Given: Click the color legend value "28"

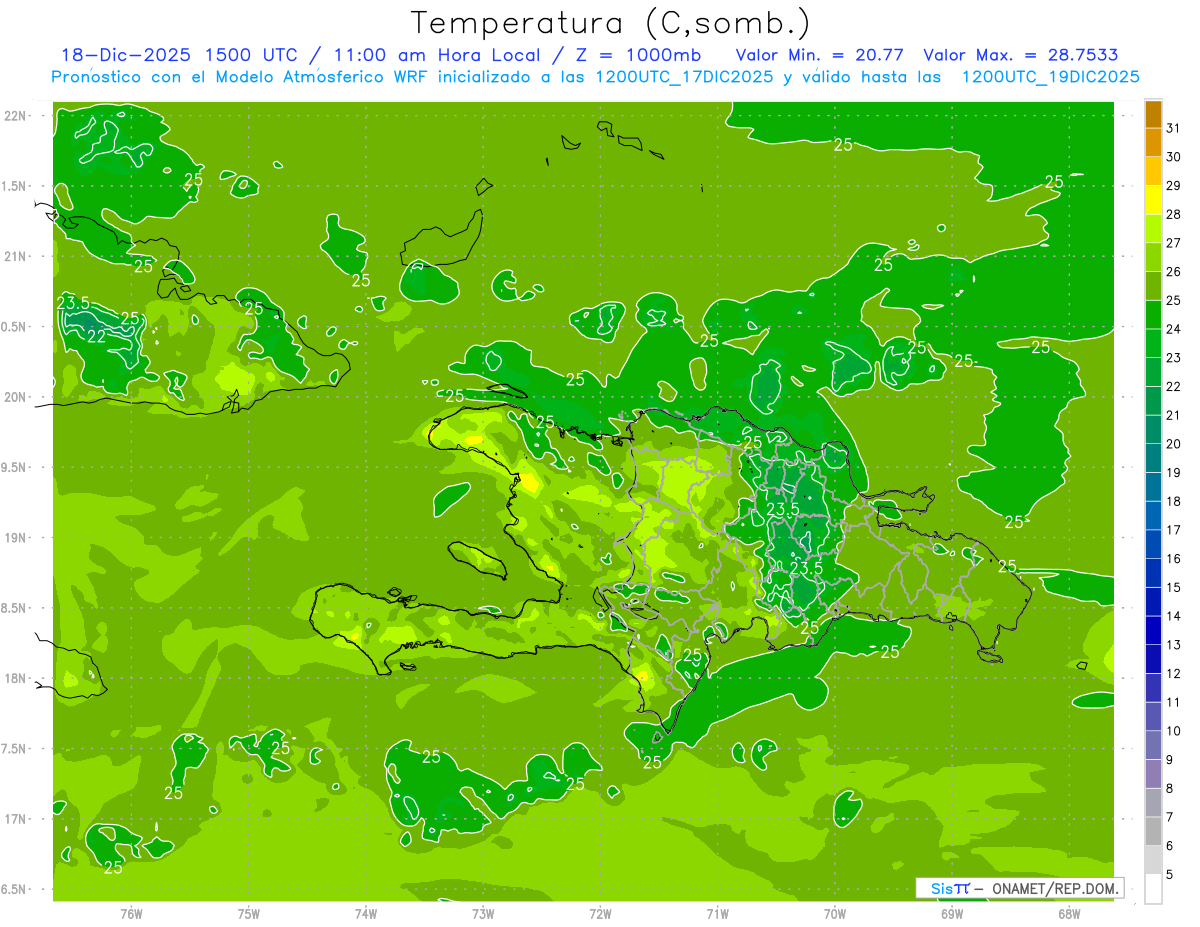Looking at the screenshot, I should 1174,214.
